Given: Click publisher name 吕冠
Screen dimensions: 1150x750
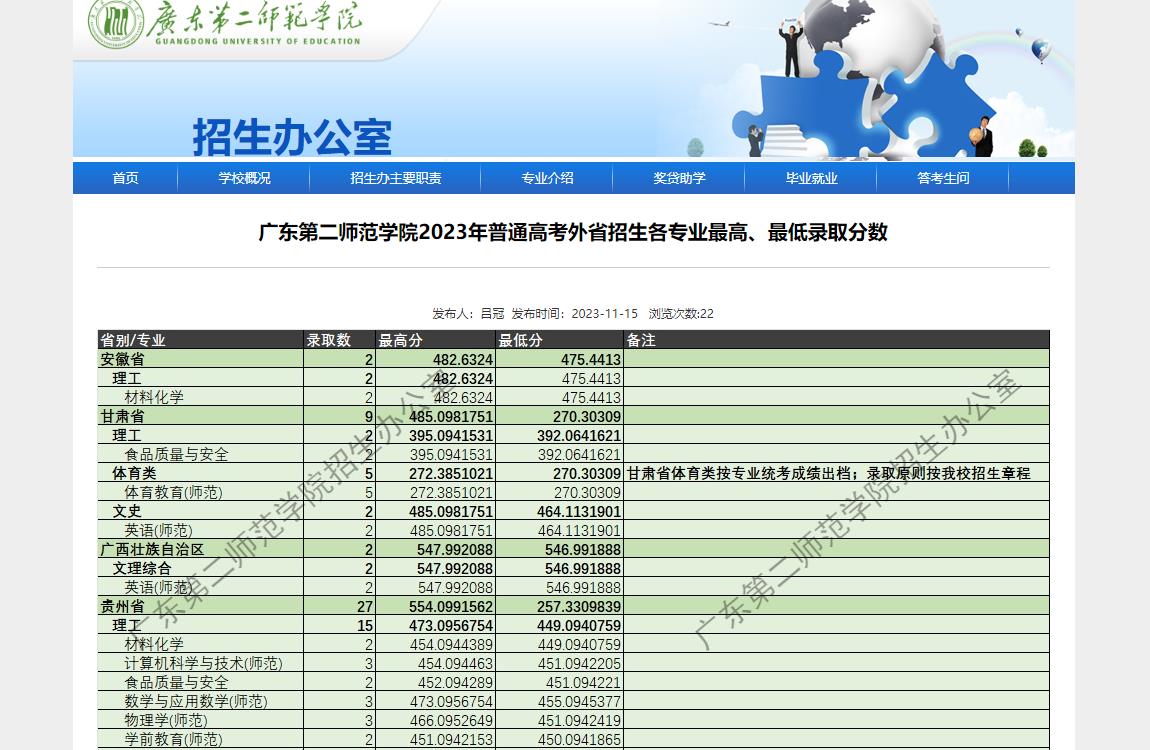Looking at the screenshot, I should [x=492, y=314].
